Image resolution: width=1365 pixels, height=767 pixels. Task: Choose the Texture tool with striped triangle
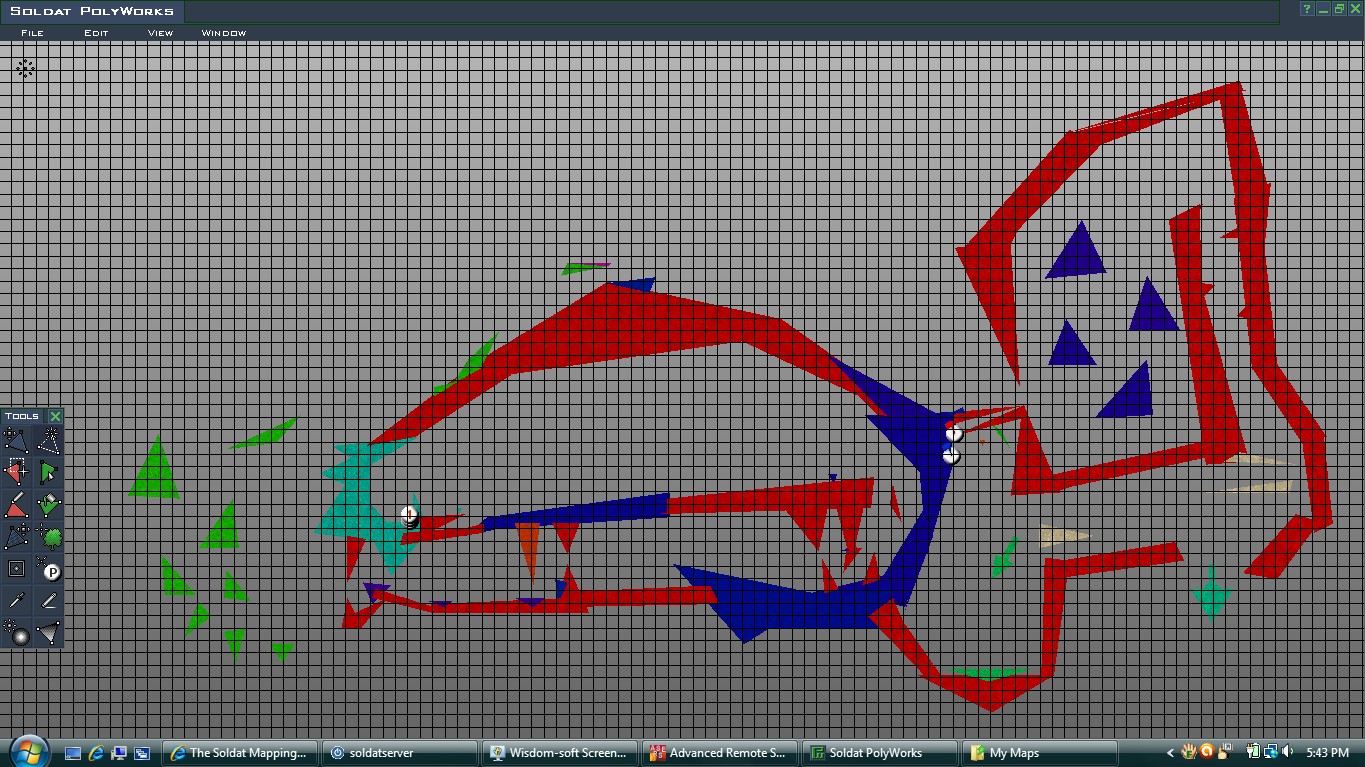tap(15, 537)
